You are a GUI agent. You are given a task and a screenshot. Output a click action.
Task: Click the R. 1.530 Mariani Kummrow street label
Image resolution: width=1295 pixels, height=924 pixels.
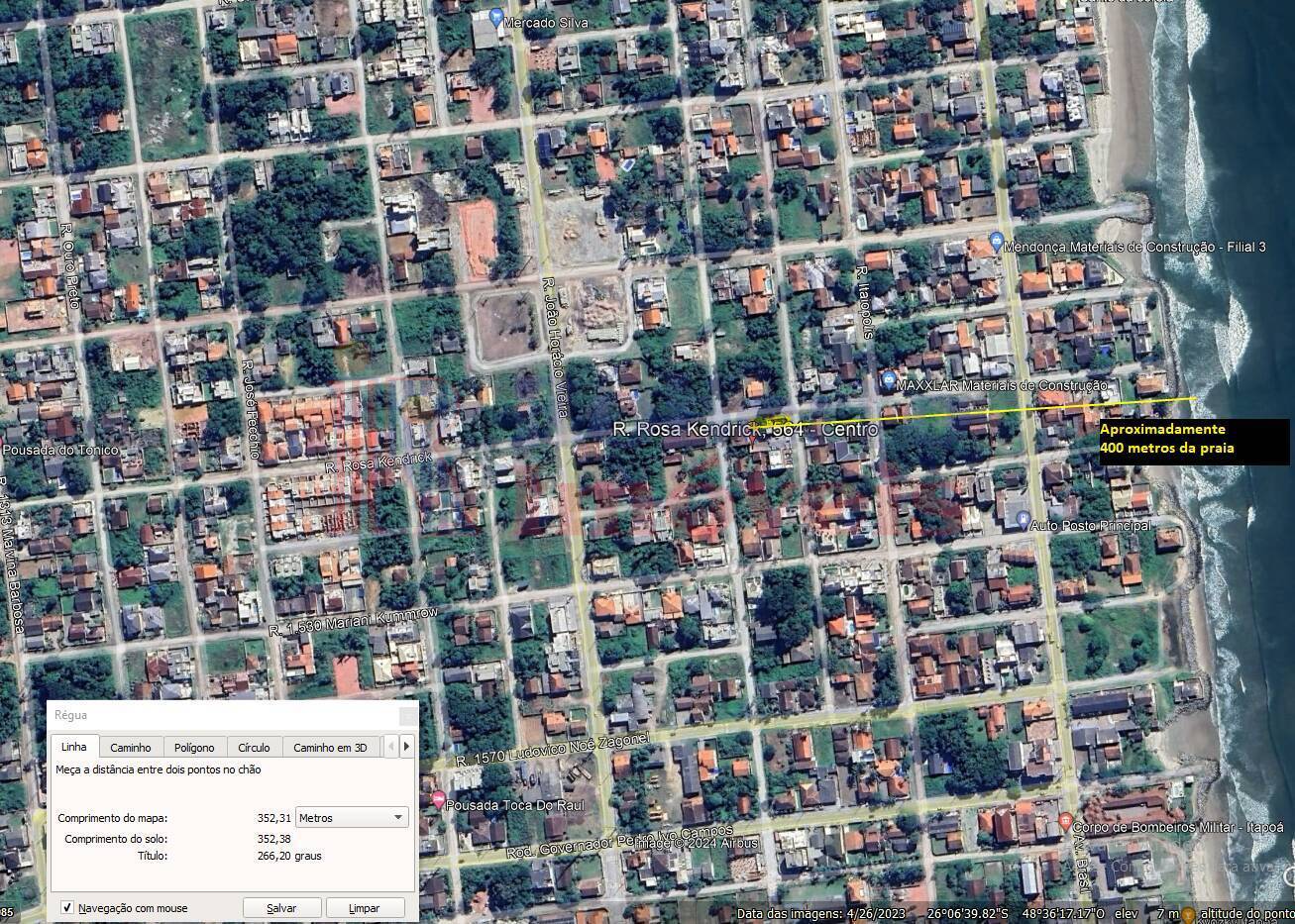353,622
